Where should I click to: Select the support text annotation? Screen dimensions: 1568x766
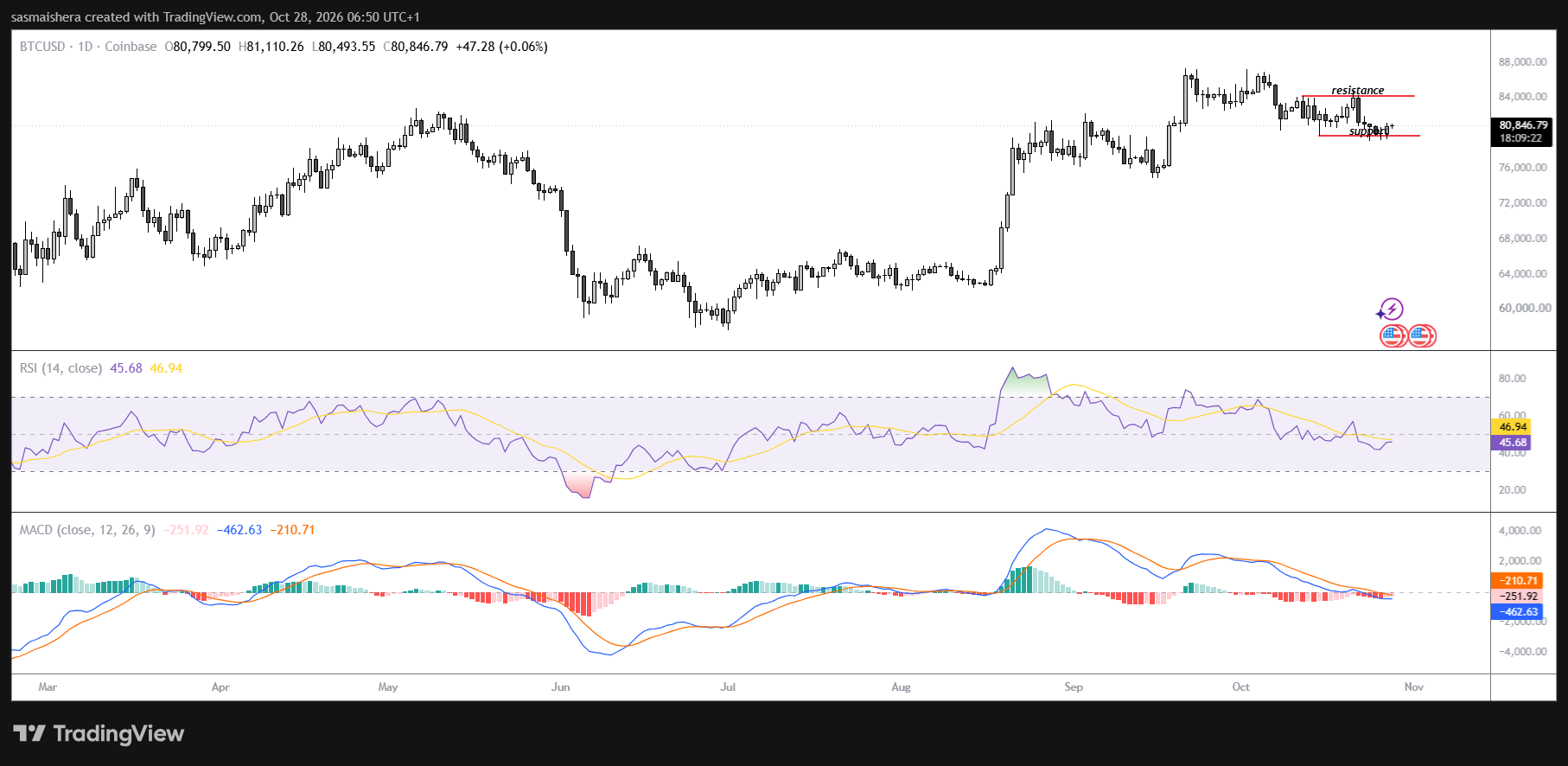click(1369, 131)
